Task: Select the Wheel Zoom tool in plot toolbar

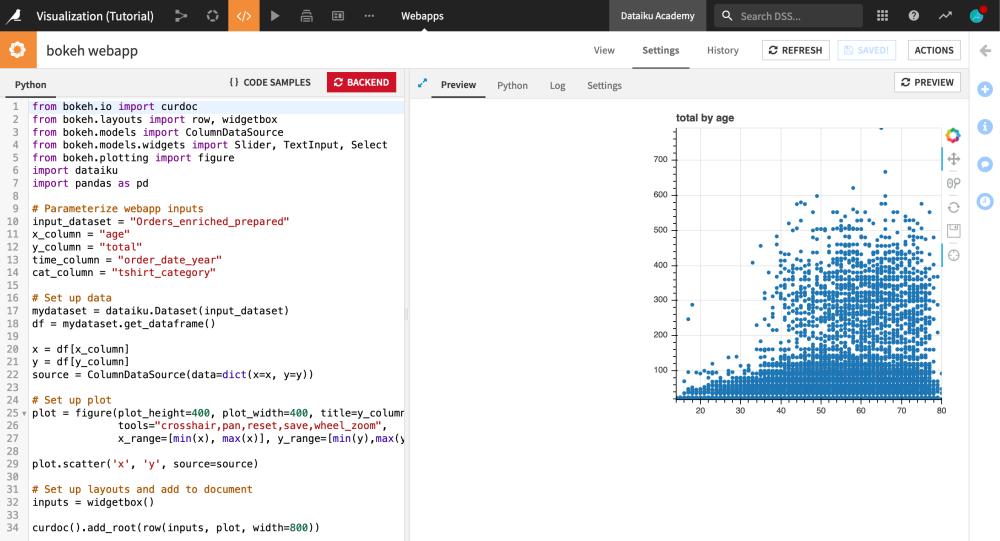Action: 953,184
